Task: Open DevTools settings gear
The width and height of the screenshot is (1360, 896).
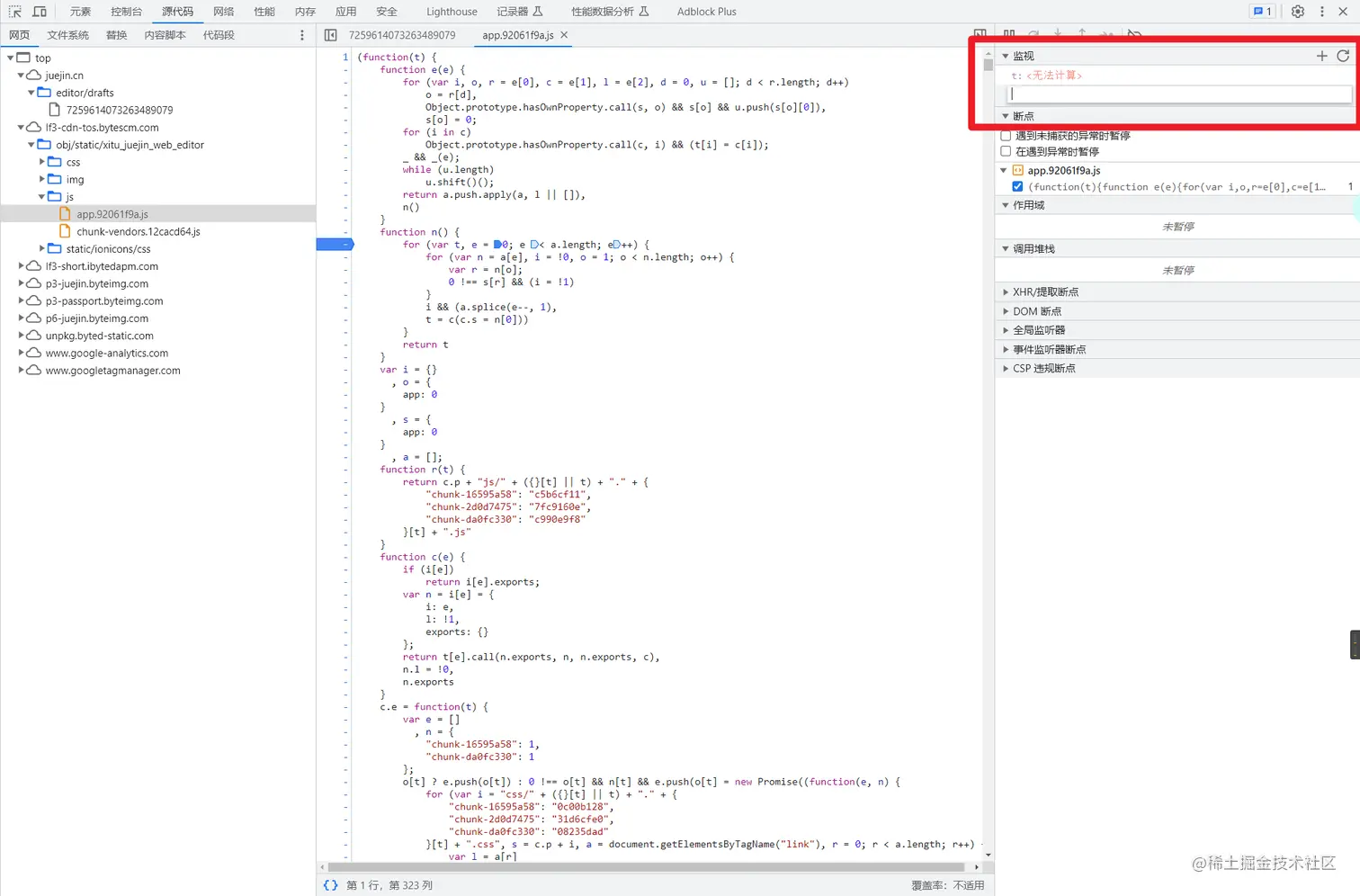Action: 1298,12
